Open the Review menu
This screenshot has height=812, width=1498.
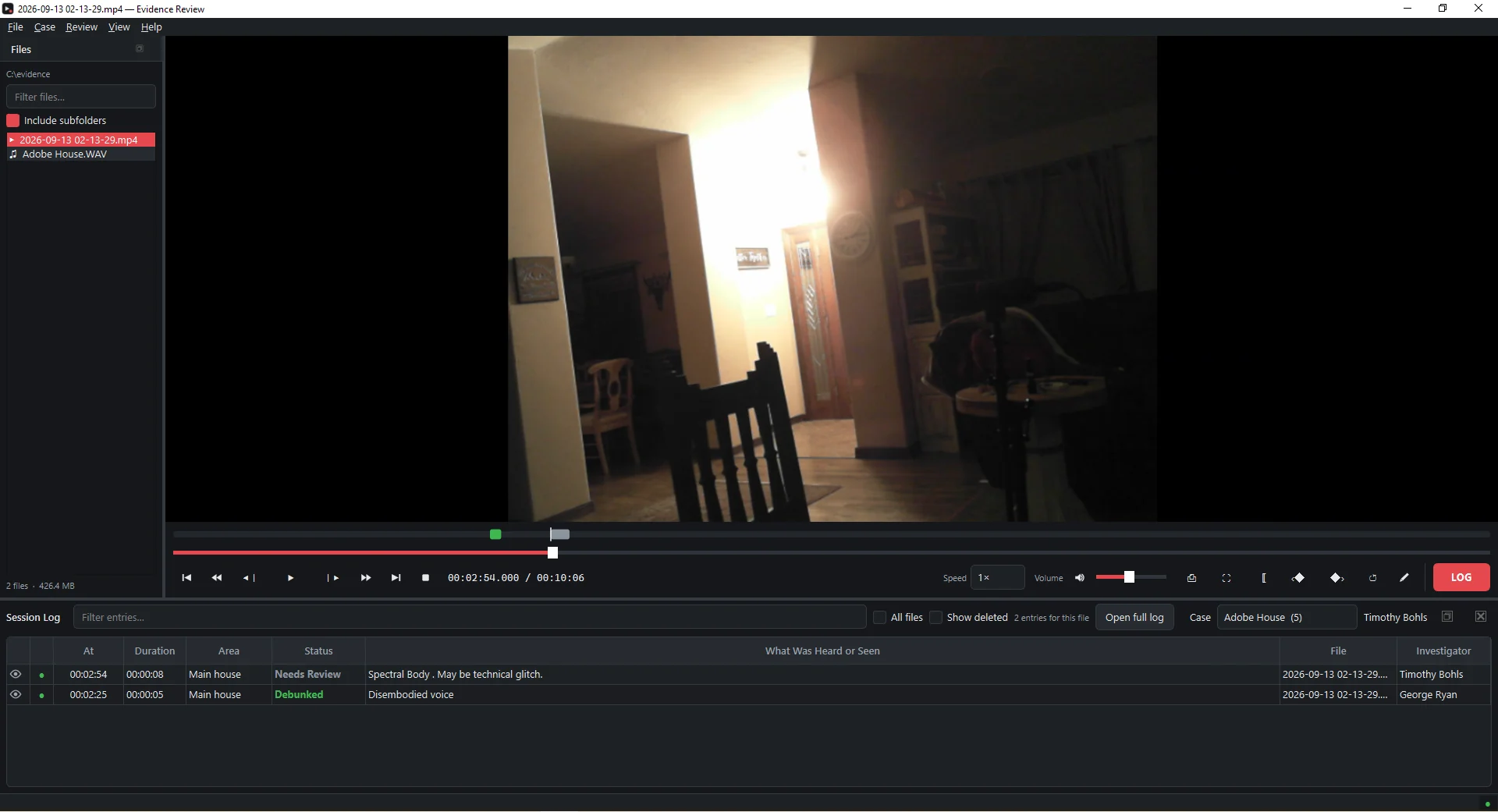click(82, 27)
